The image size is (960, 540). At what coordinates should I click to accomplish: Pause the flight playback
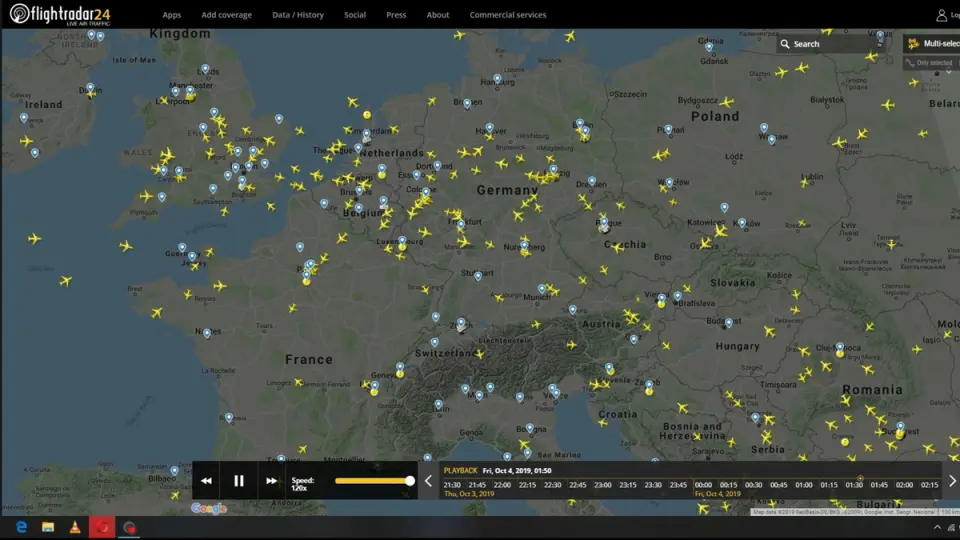[x=239, y=481]
